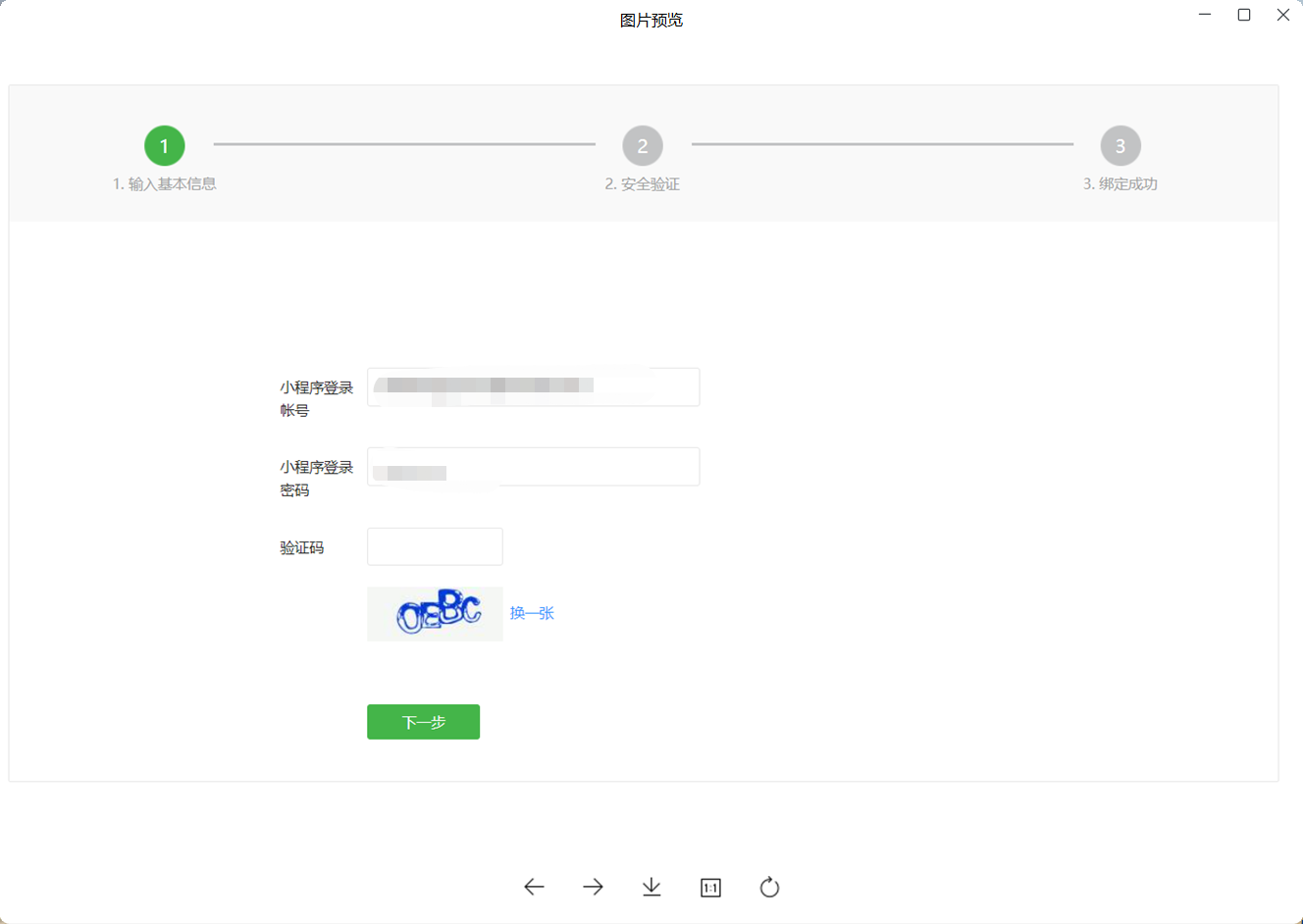The width and height of the screenshot is (1303, 924).
Task: Go to the next image with right arrow
Action: (593, 887)
